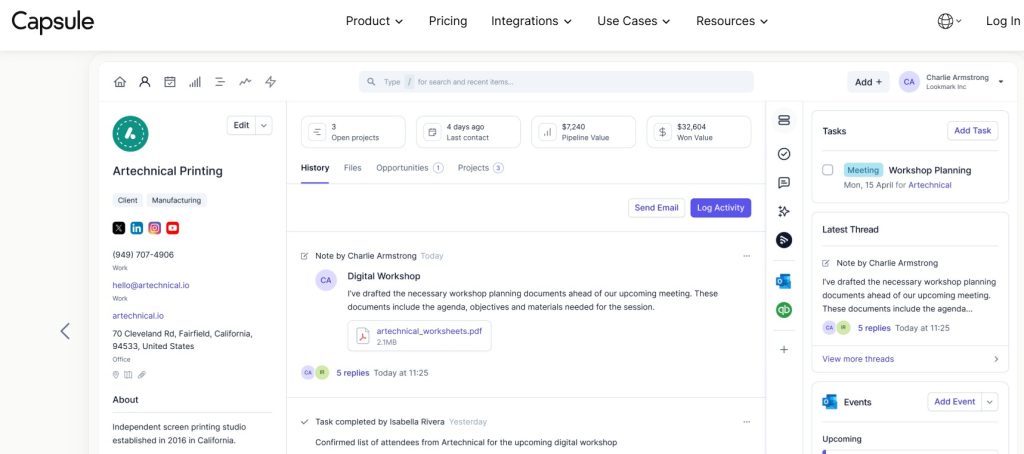Click the plus icon to add integration
The height and width of the screenshot is (454, 1024).
(x=784, y=349)
